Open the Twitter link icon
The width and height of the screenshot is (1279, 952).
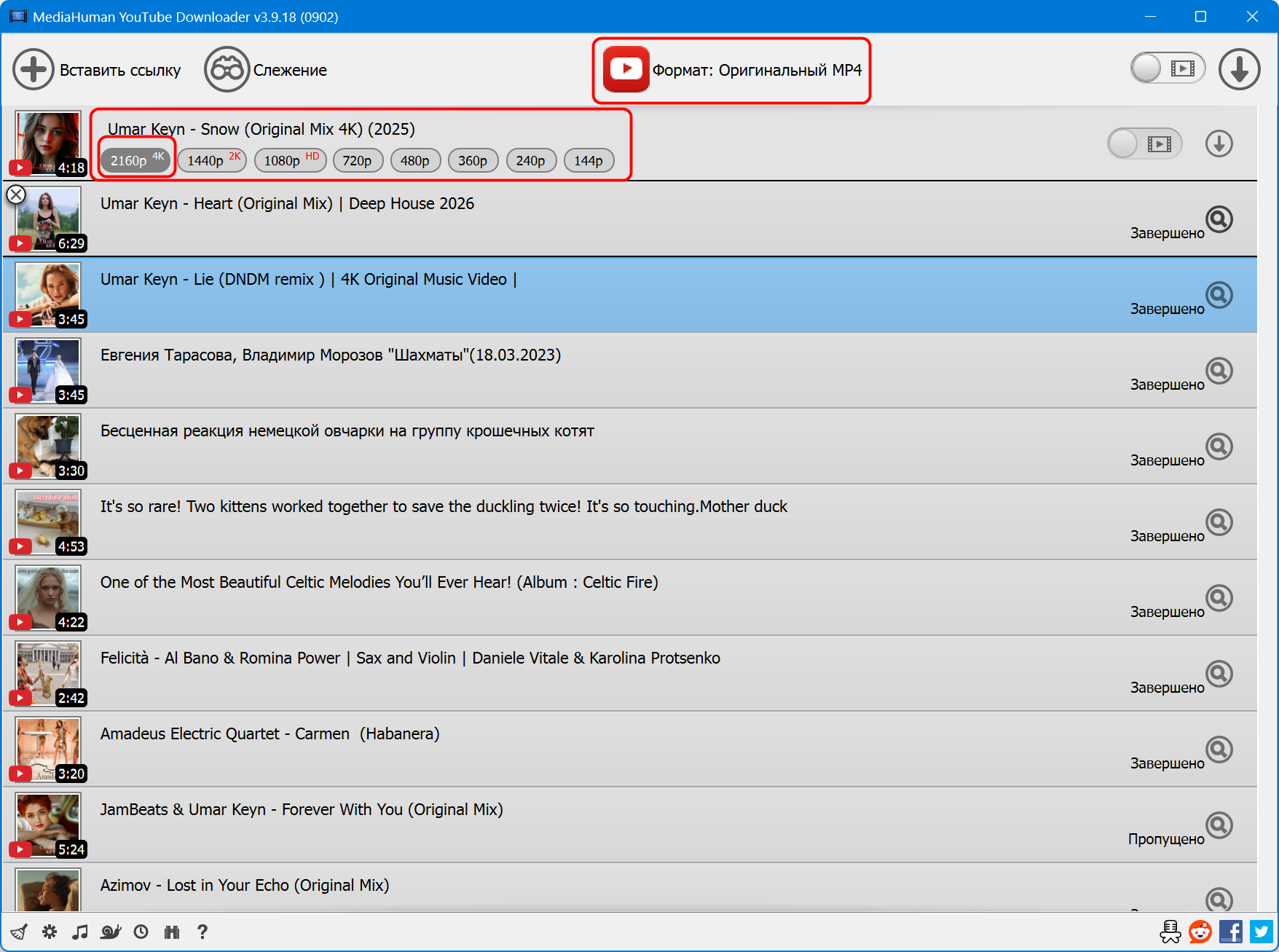(1262, 932)
